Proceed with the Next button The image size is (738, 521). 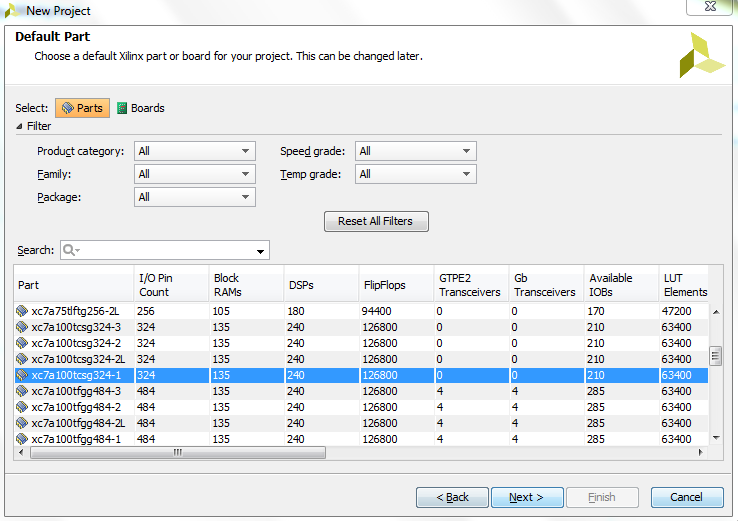527,497
